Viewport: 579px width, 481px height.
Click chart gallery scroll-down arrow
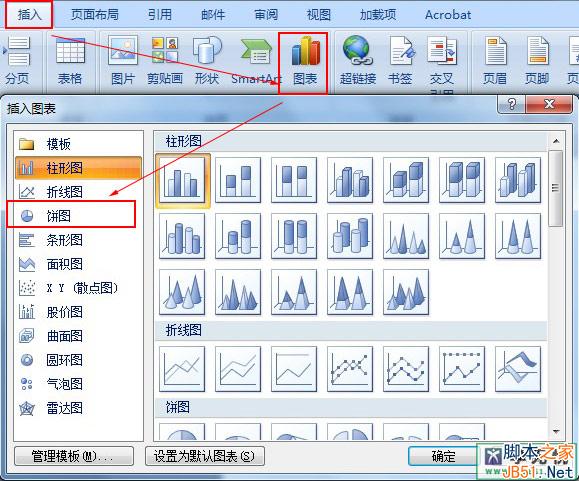pos(556,431)
